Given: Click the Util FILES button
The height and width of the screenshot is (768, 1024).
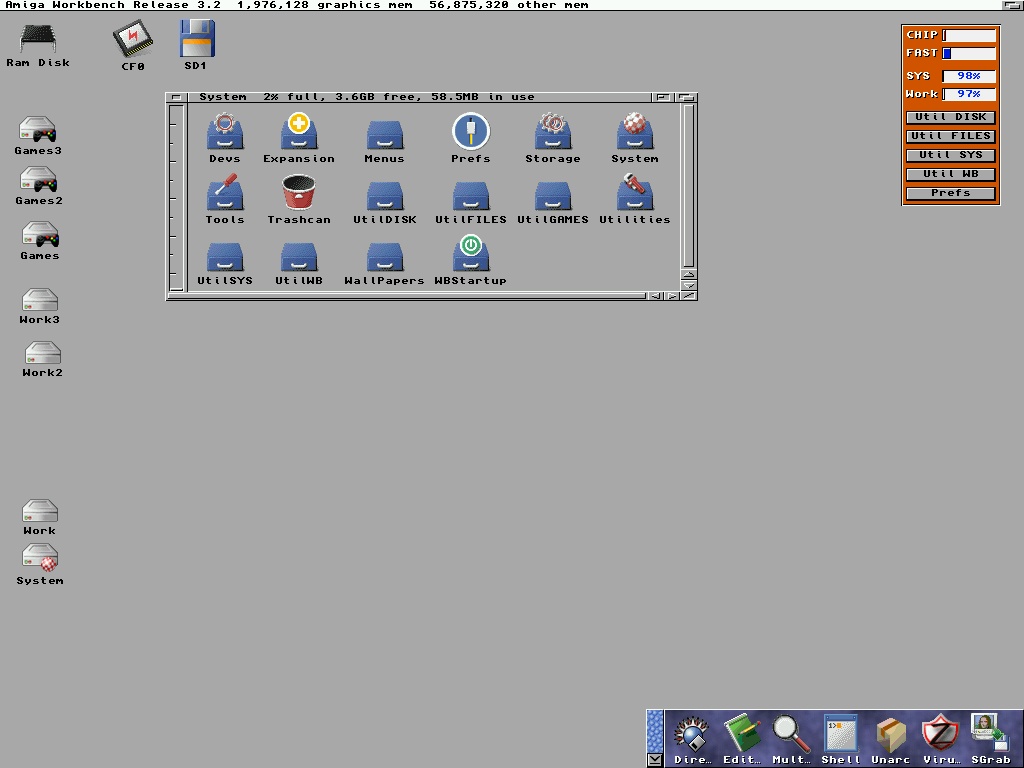Looking at the screenshot, I should tap(950, 136).
